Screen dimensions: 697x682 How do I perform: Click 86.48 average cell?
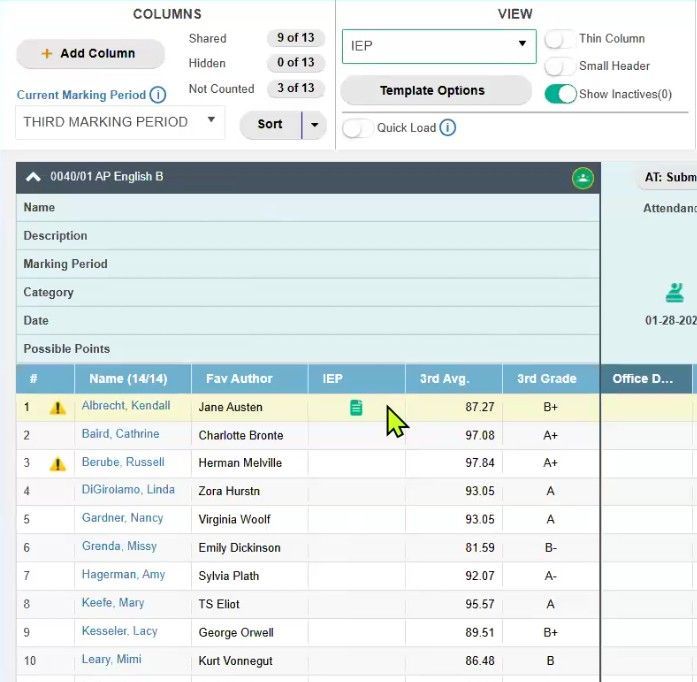tap(454, 661)
